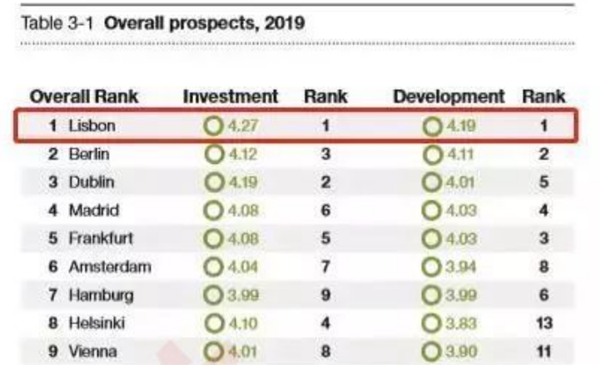600x365 pixels.
Task: Select Vienna's development rank 11
Action: click(544, 352)
